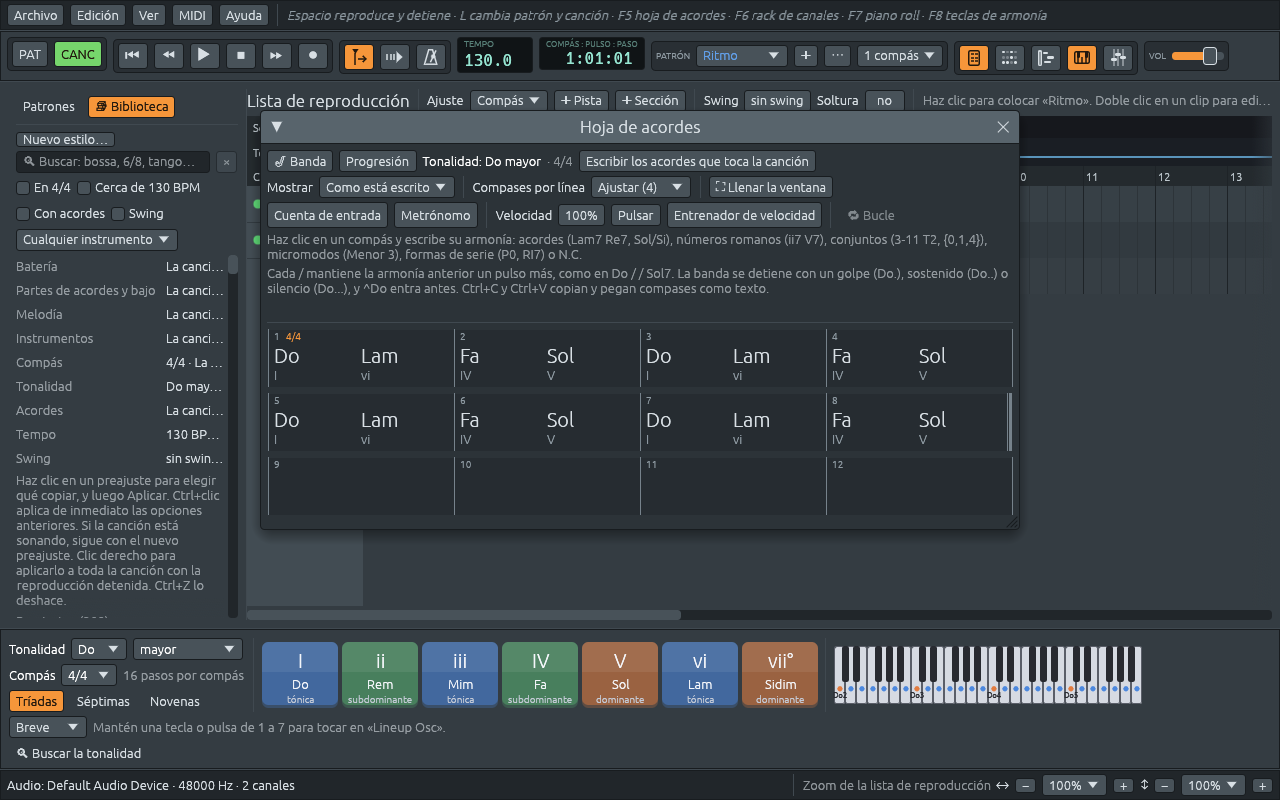
Task: Click the Cuenta de entrada button
Action: click(327, 215)
